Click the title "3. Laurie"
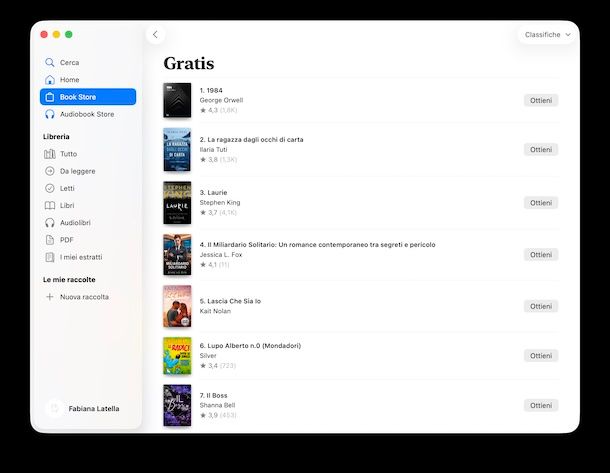Image resolution: width=610 pixels, height=473 pixels. [x=213, y=193]
